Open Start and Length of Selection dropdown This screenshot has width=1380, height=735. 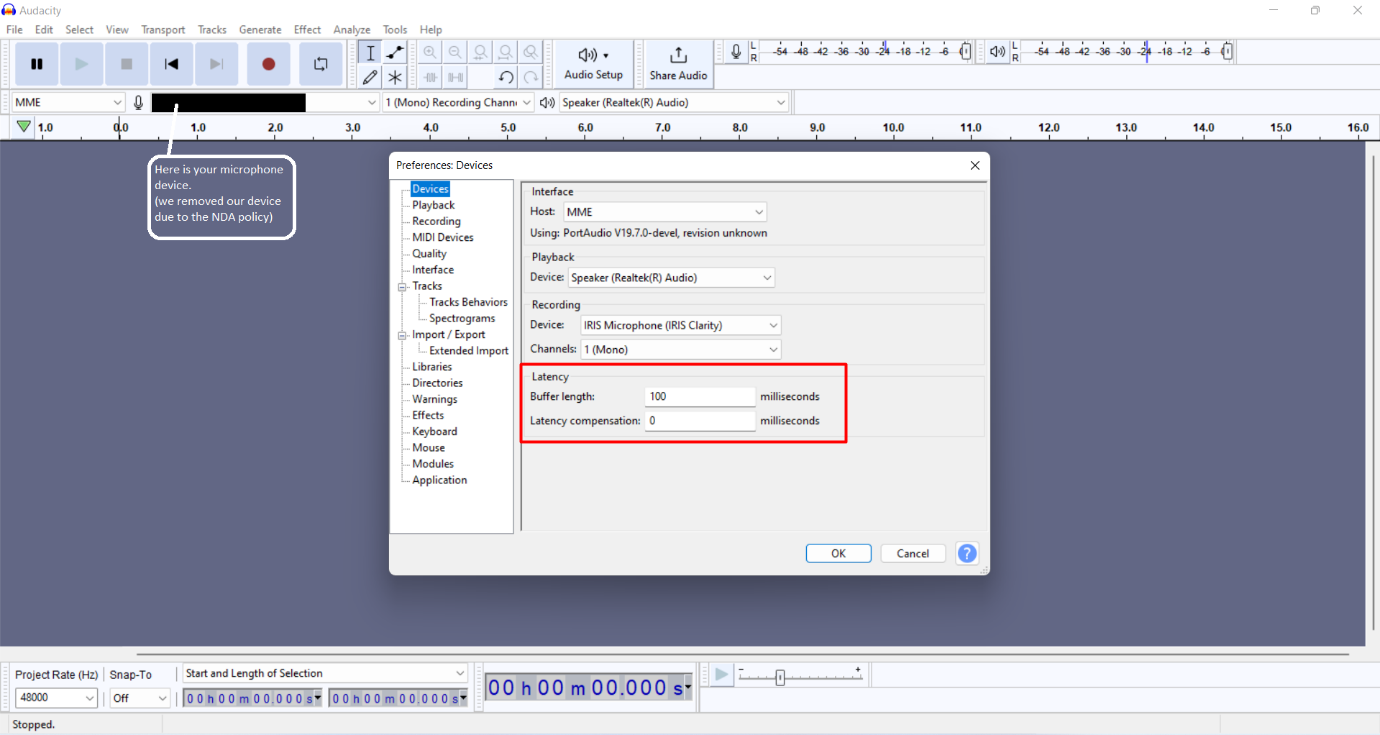click(325, 673)
